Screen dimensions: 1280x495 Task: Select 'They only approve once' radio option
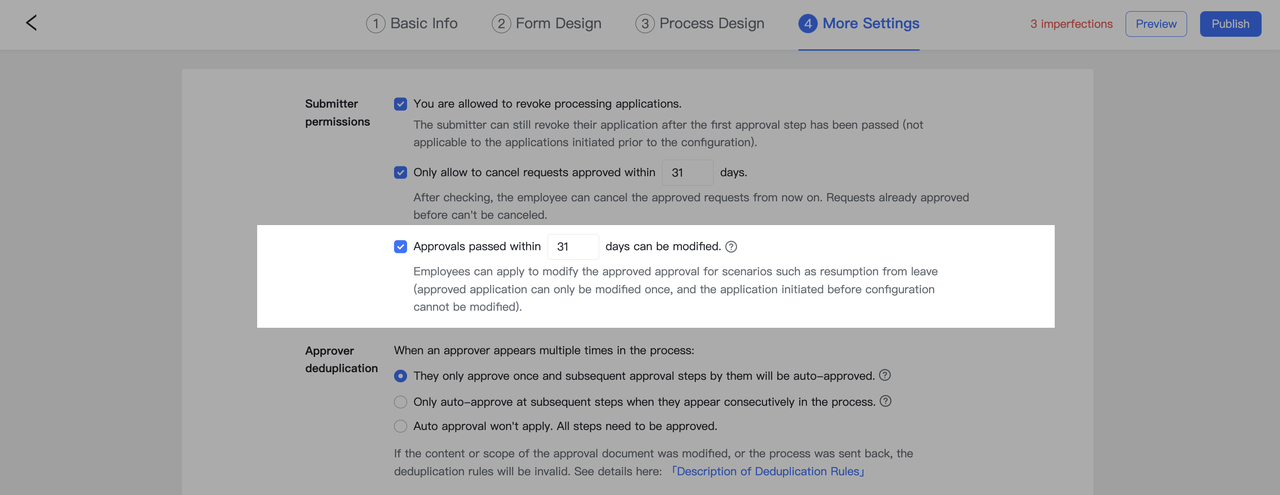400,376
